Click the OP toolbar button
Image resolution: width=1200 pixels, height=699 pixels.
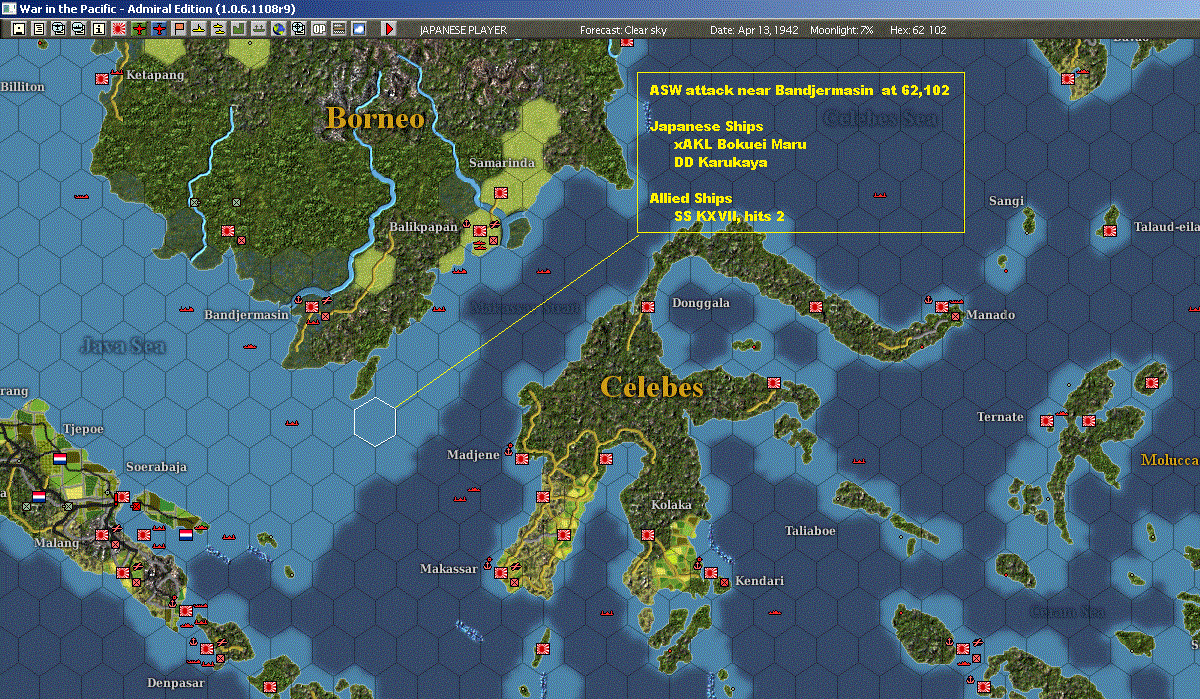point(319,29)
